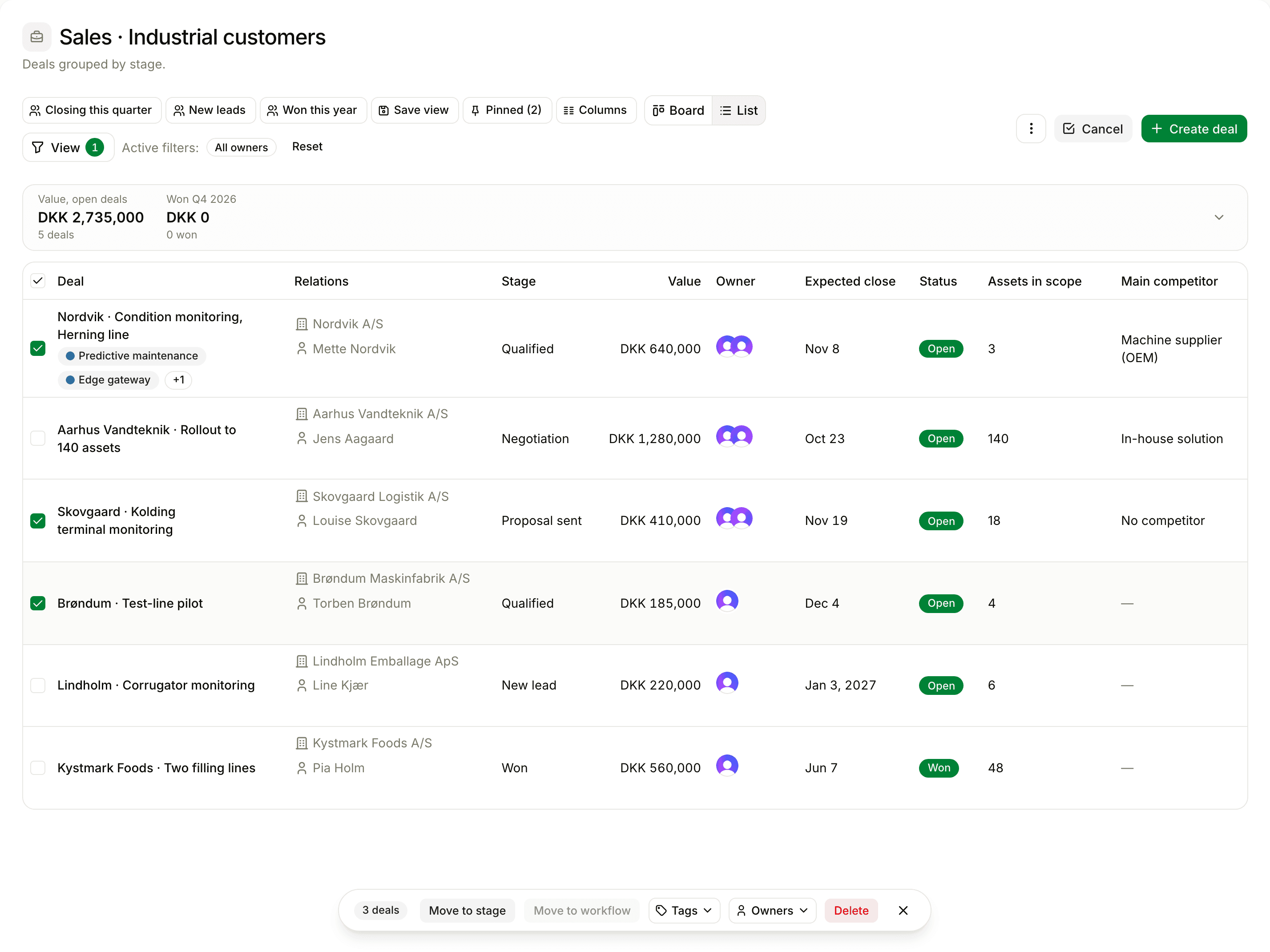The height and width of the screenshot is (952, 1270).
Task: Click the Predictive maintenance tag
Action: pyautogui.click(x=132, y=356)
